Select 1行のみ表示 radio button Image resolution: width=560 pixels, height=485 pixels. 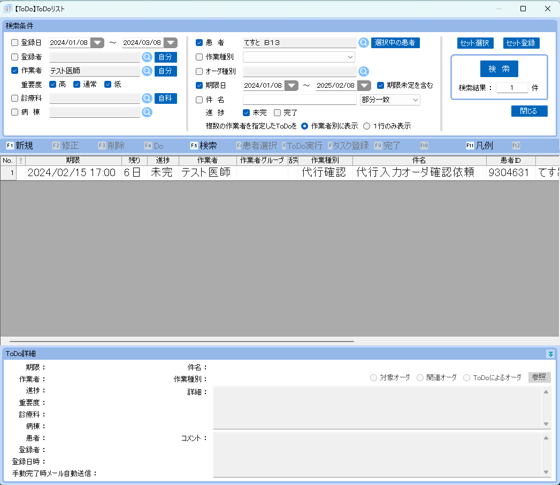(366, 126)
